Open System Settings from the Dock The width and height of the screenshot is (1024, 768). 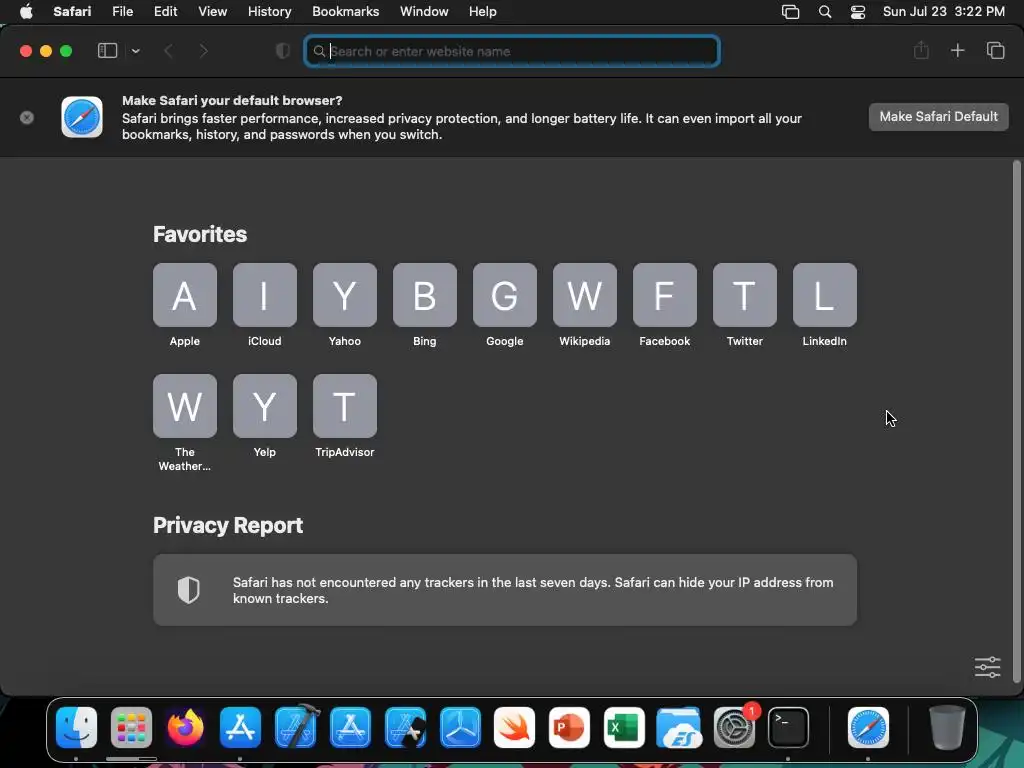pos(734,728)
